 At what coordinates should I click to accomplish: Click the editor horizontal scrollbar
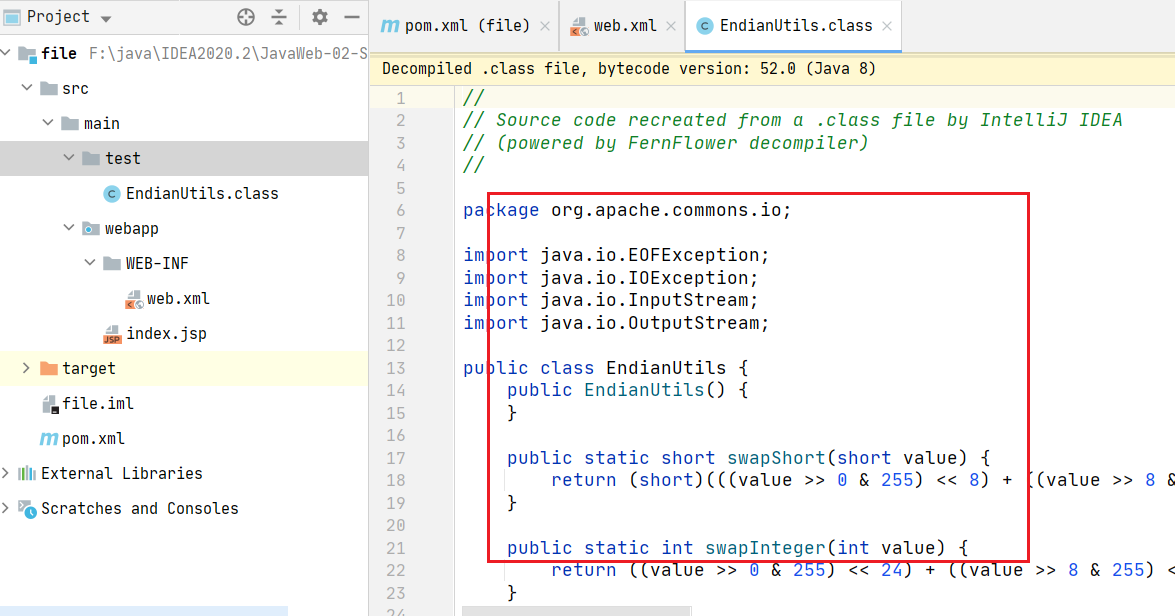(x=575, y=609)
